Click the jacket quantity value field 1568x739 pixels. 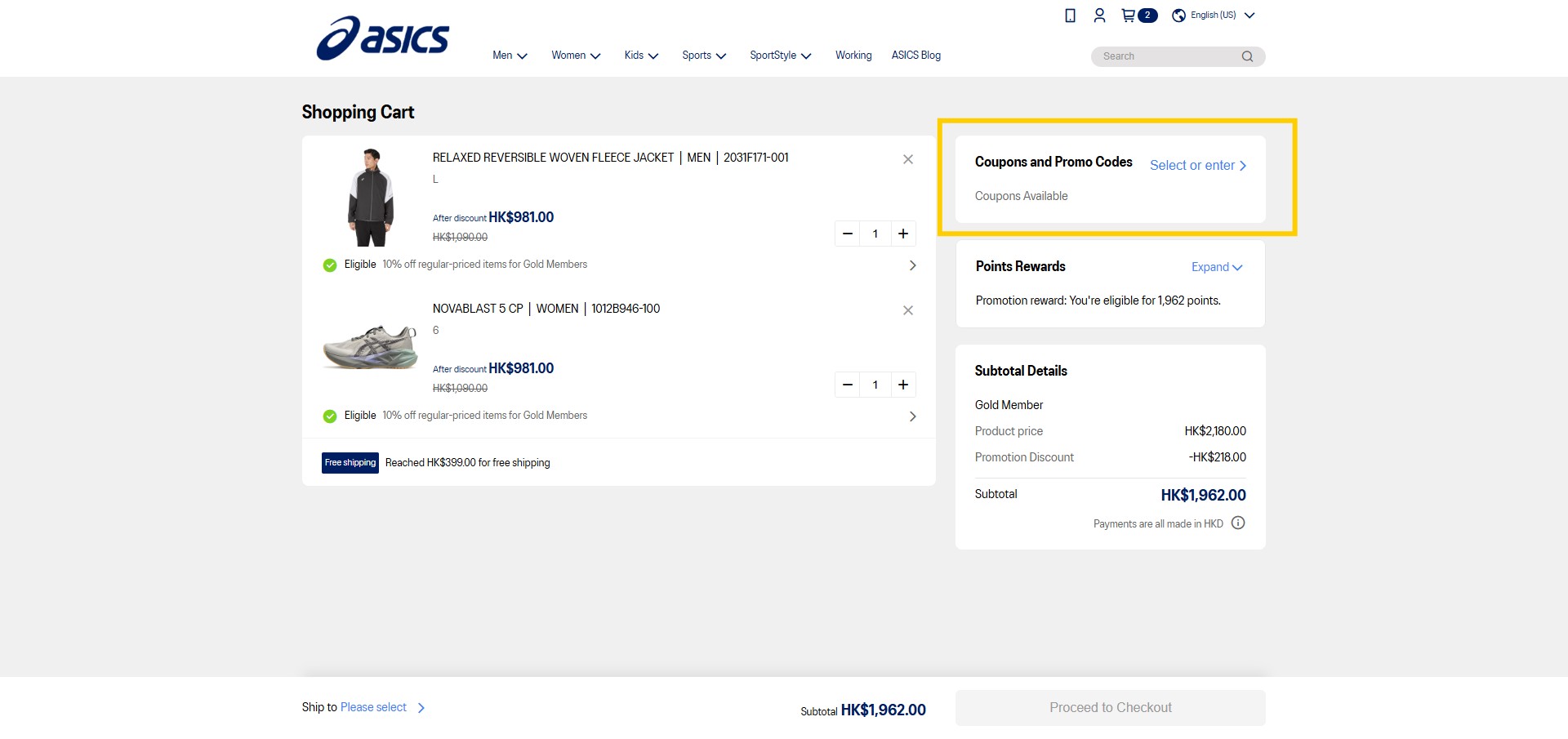point(875,234)
